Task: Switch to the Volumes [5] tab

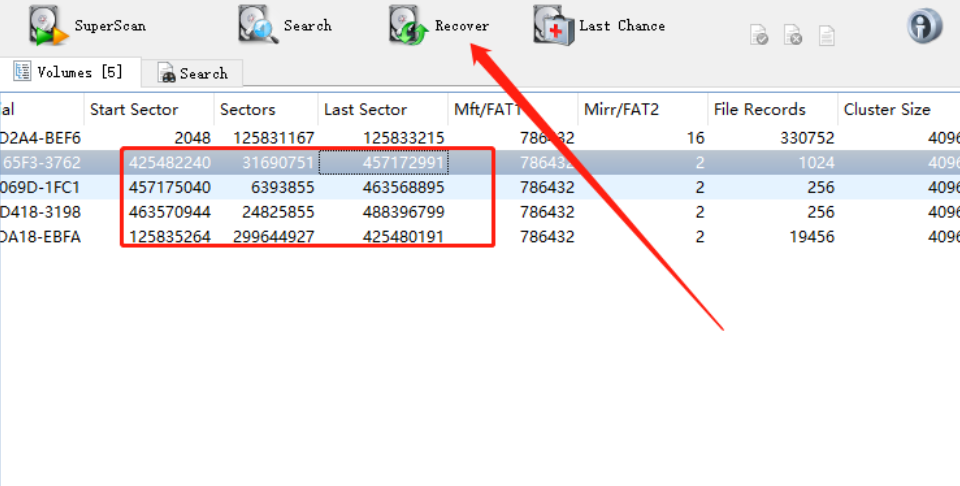Action: (x=70, y=72)
